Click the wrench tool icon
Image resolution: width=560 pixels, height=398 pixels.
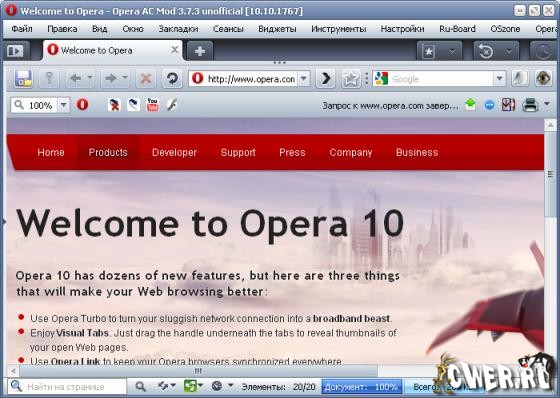172,105
